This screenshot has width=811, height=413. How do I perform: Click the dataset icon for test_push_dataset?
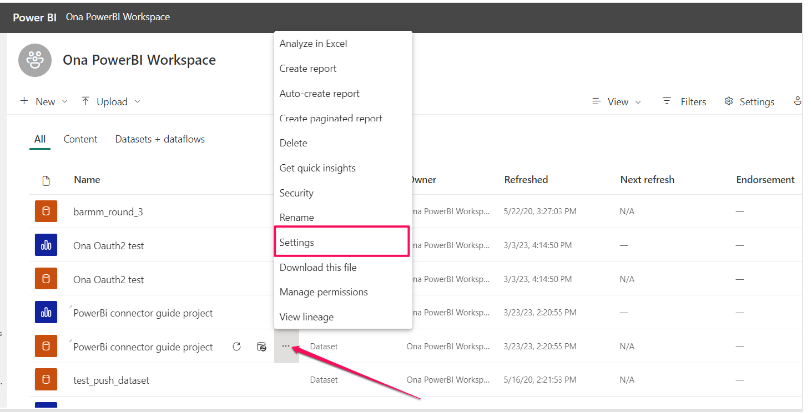46,380
